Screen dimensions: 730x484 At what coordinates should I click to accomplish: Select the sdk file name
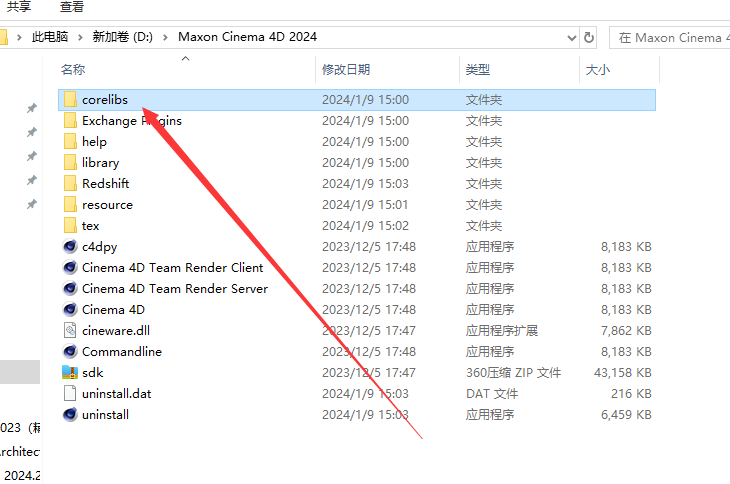point(93,372)
